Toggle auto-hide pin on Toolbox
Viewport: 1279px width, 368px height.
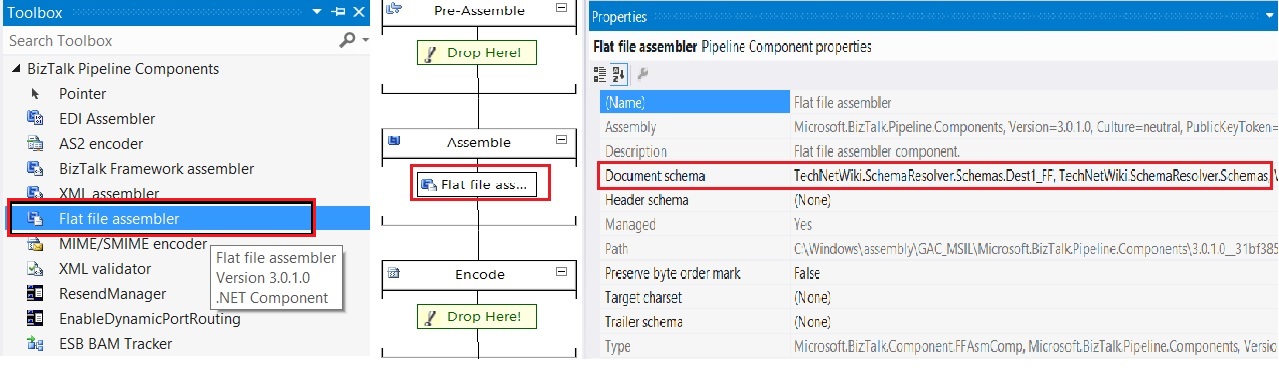(338, 12)
